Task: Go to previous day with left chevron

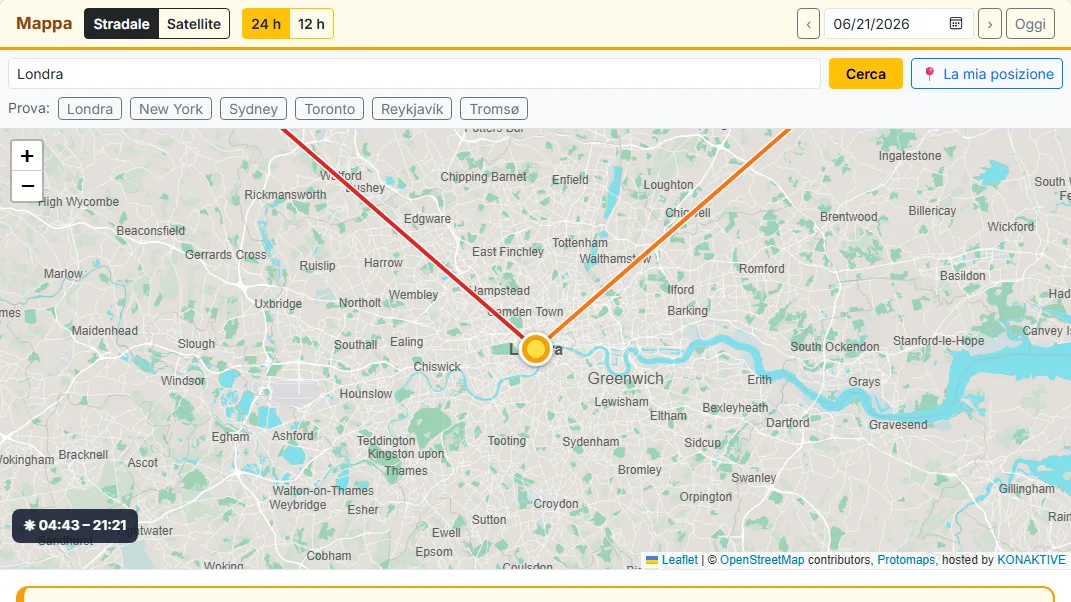Action: (808, 24)
